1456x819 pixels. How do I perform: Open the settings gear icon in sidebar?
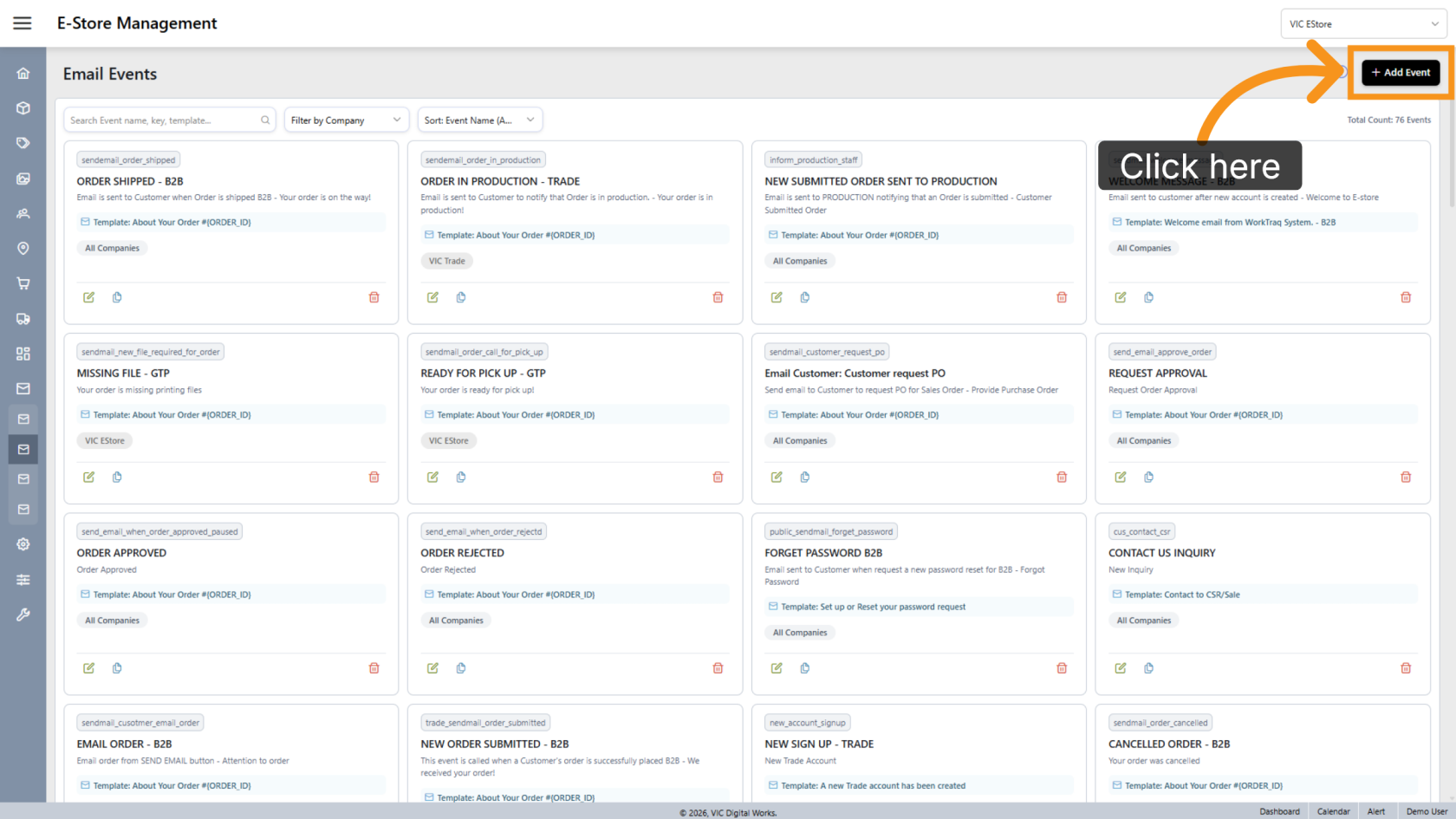click(x=23, y=544)
